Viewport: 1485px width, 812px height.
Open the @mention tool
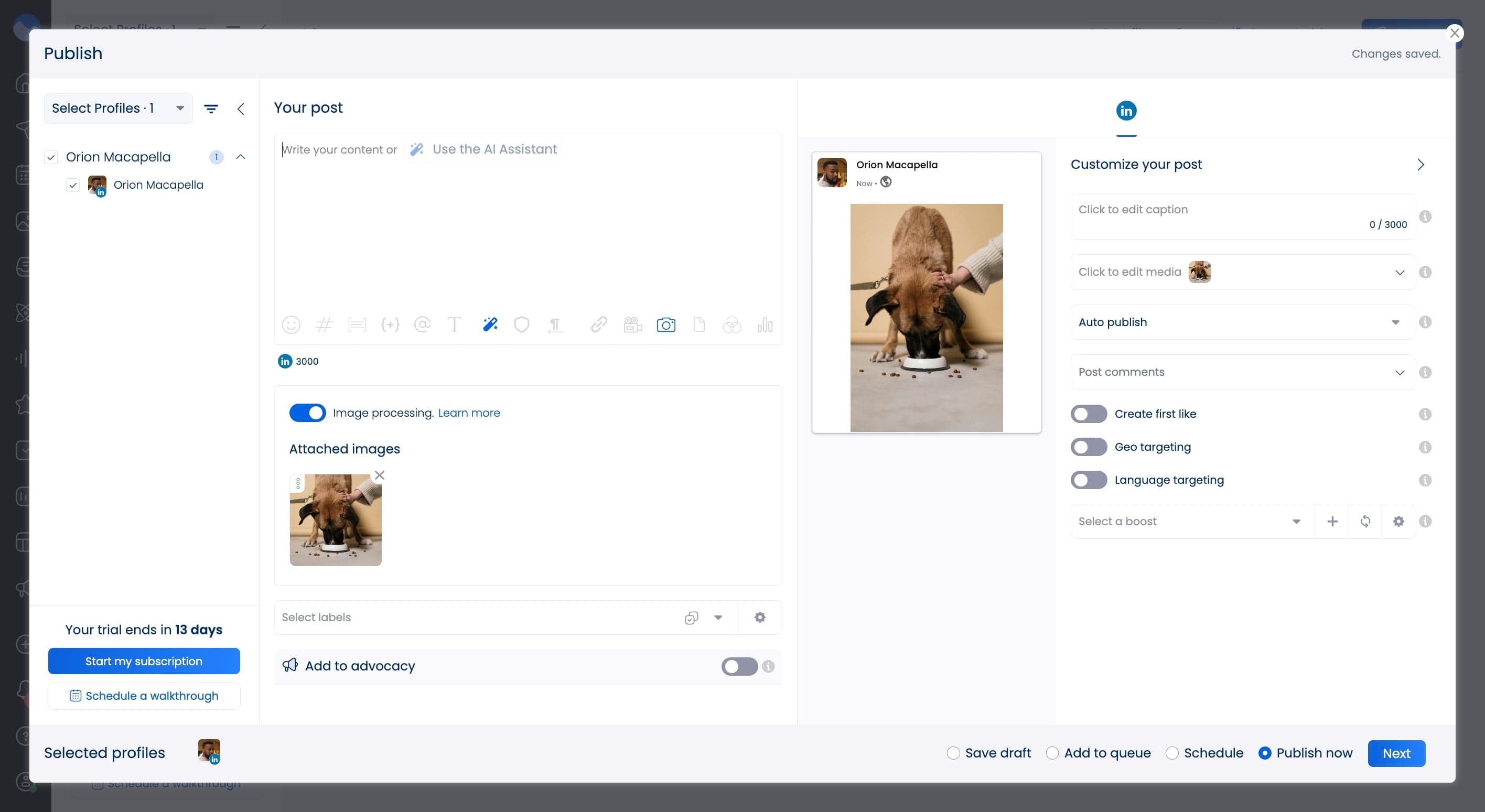point(423,324)
